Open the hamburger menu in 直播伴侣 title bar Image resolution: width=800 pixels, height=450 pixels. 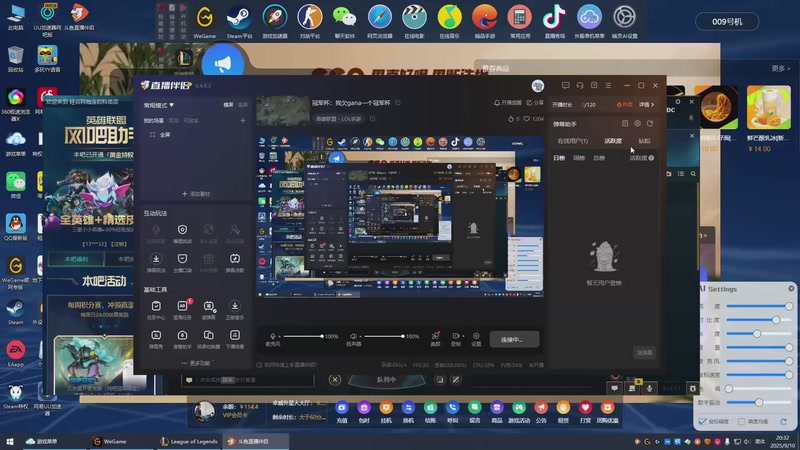[x=608, y=85]
